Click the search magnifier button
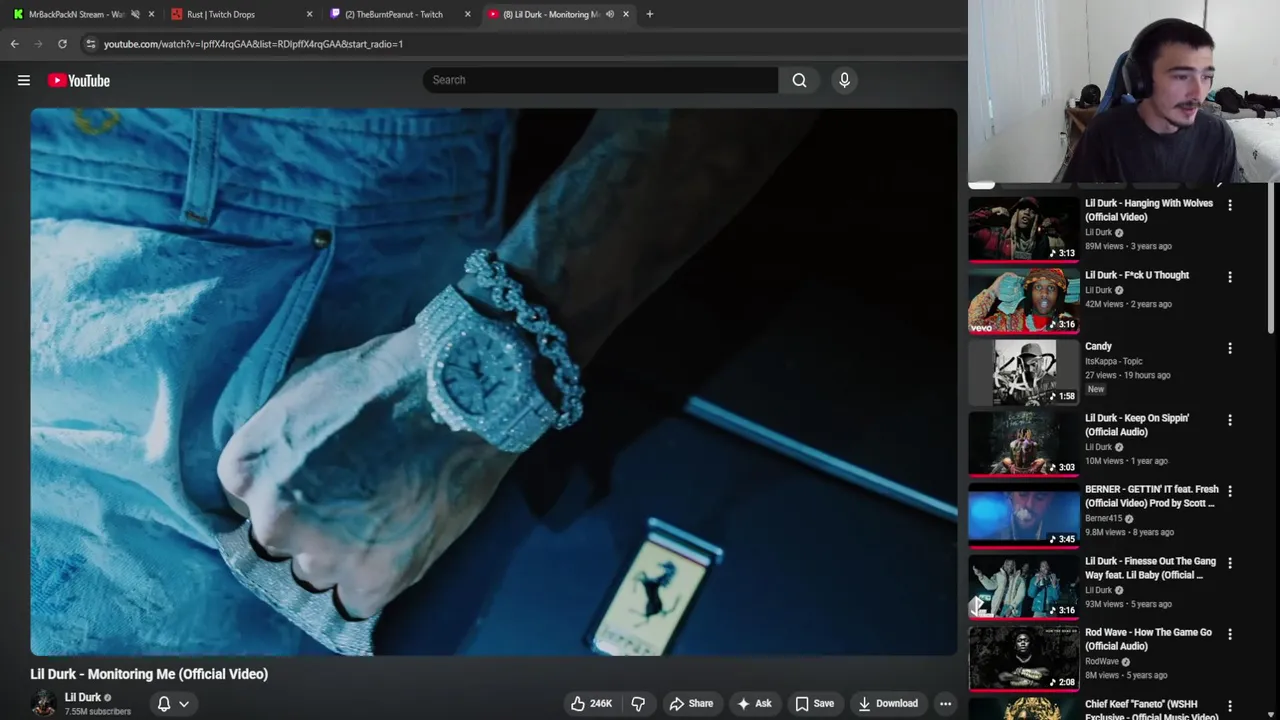The width and height of the screenshot is (1280, 720). pos(799,80)
